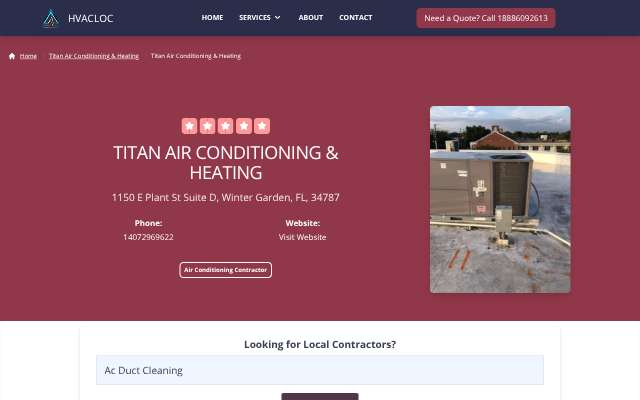Click the HVACLOC triangle logo icon
640x400 pixels.
point(51,18)
